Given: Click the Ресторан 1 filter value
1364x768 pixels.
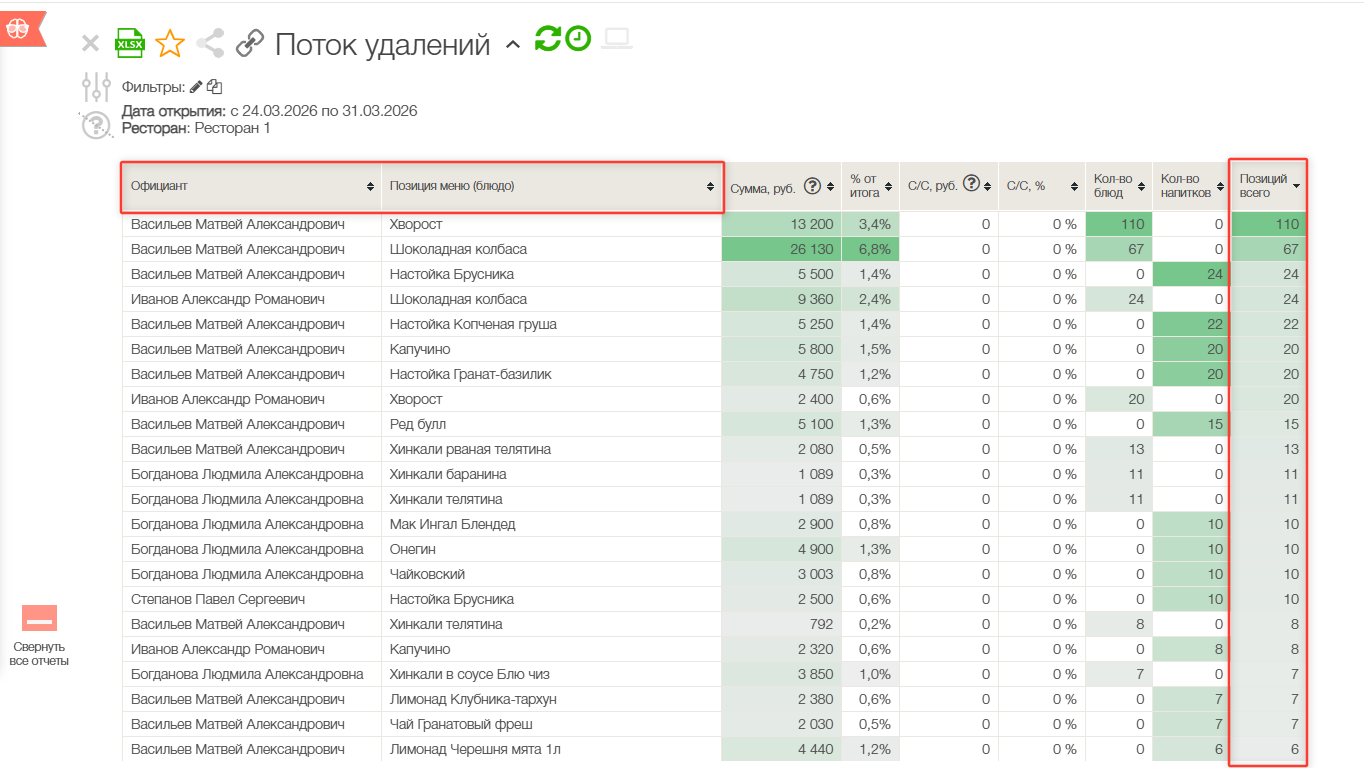Looking at the screenshot, I should click(x=232, y=128).
